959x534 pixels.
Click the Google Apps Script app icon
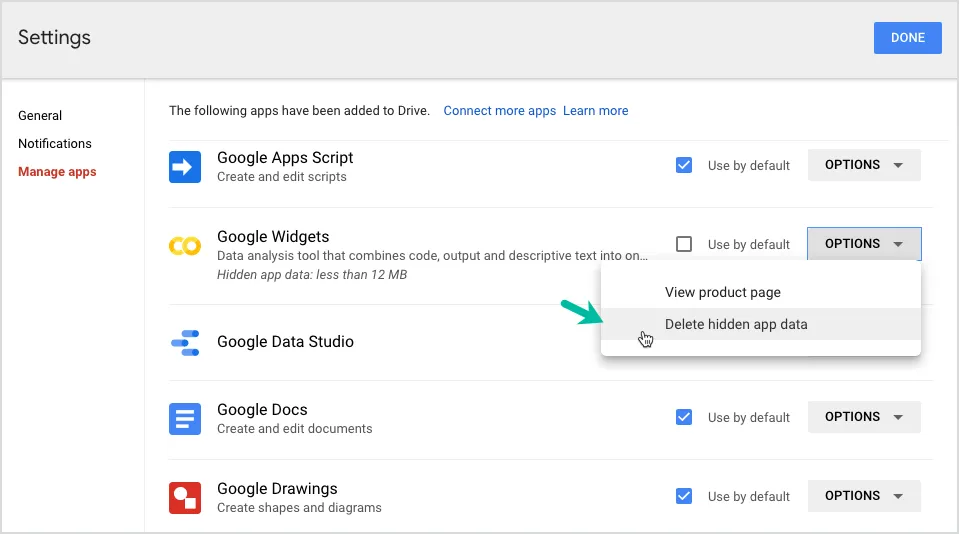[x=185, y=167]
